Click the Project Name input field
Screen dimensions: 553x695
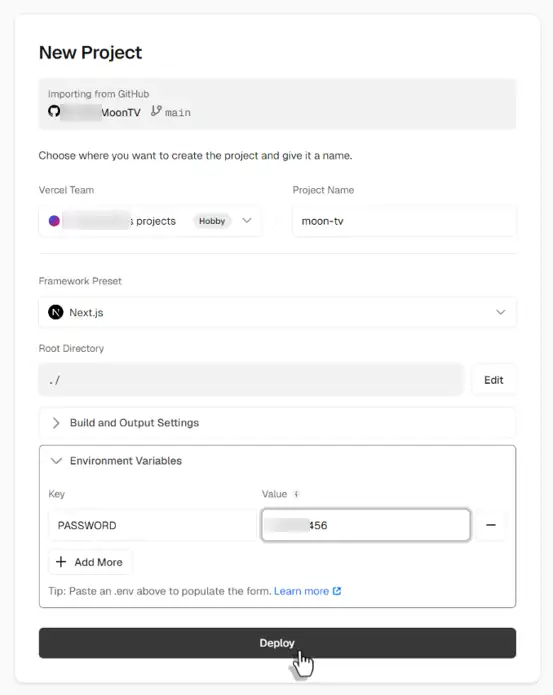(404, 221)
